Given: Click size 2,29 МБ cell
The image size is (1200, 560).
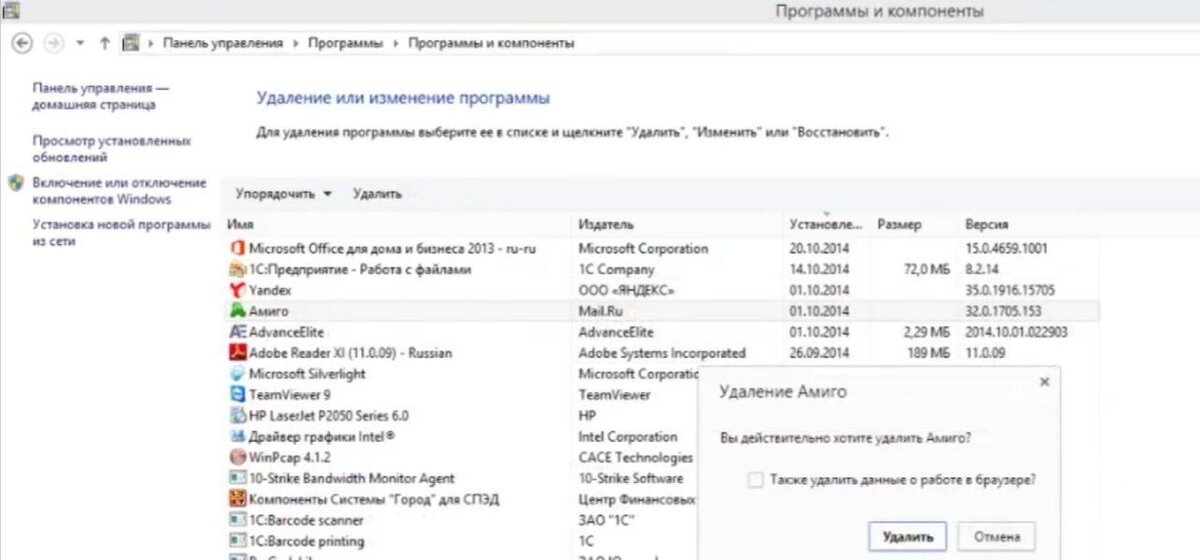Looking at the screenshot, I should 925,332.
